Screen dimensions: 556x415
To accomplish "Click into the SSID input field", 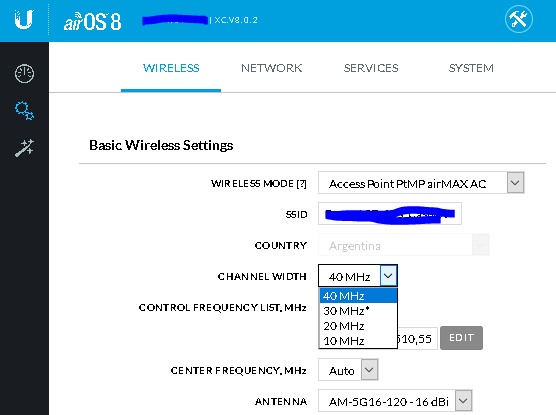I will click(390, 214).
